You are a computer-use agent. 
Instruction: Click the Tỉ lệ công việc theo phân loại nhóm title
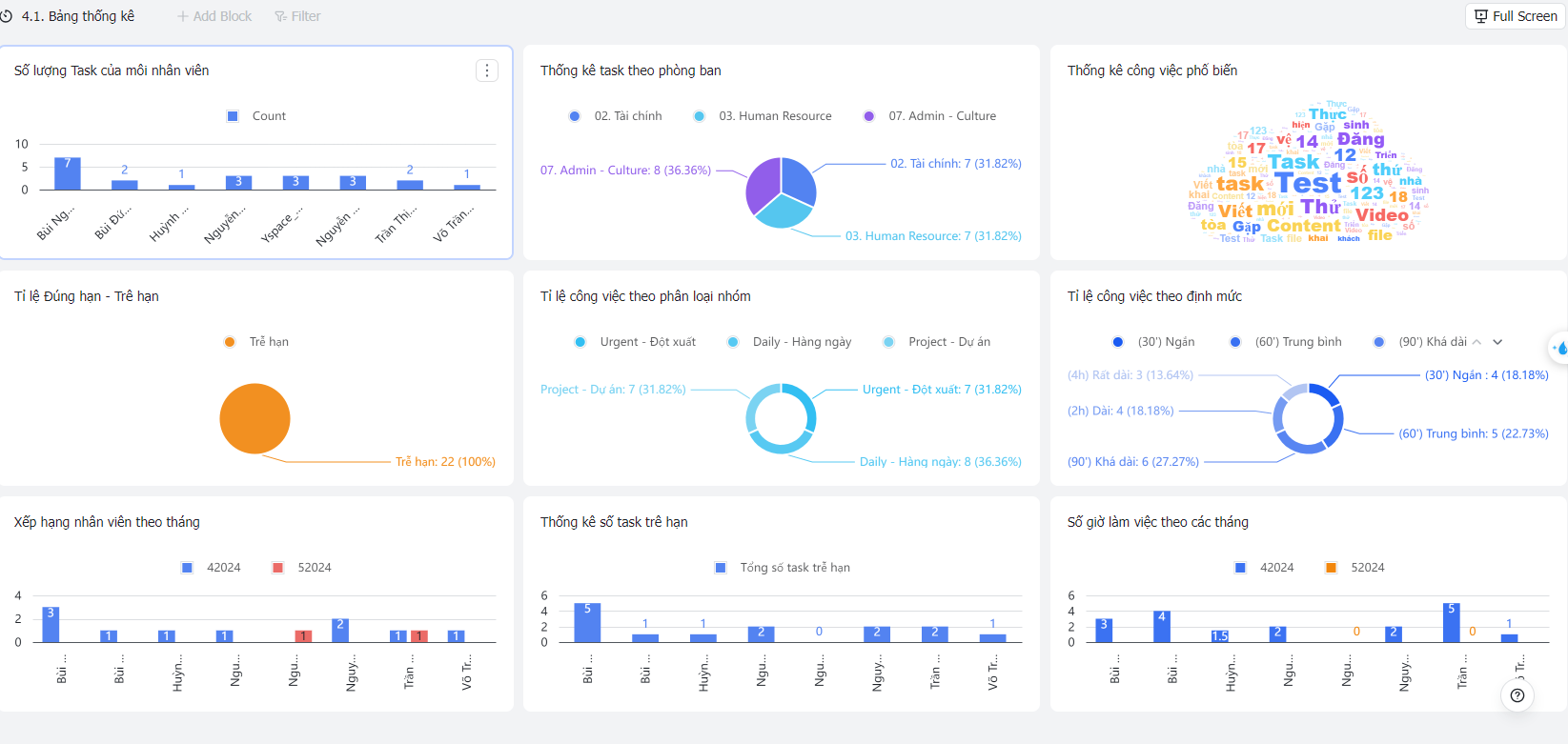pyautogui.click(x=645, y=296)
